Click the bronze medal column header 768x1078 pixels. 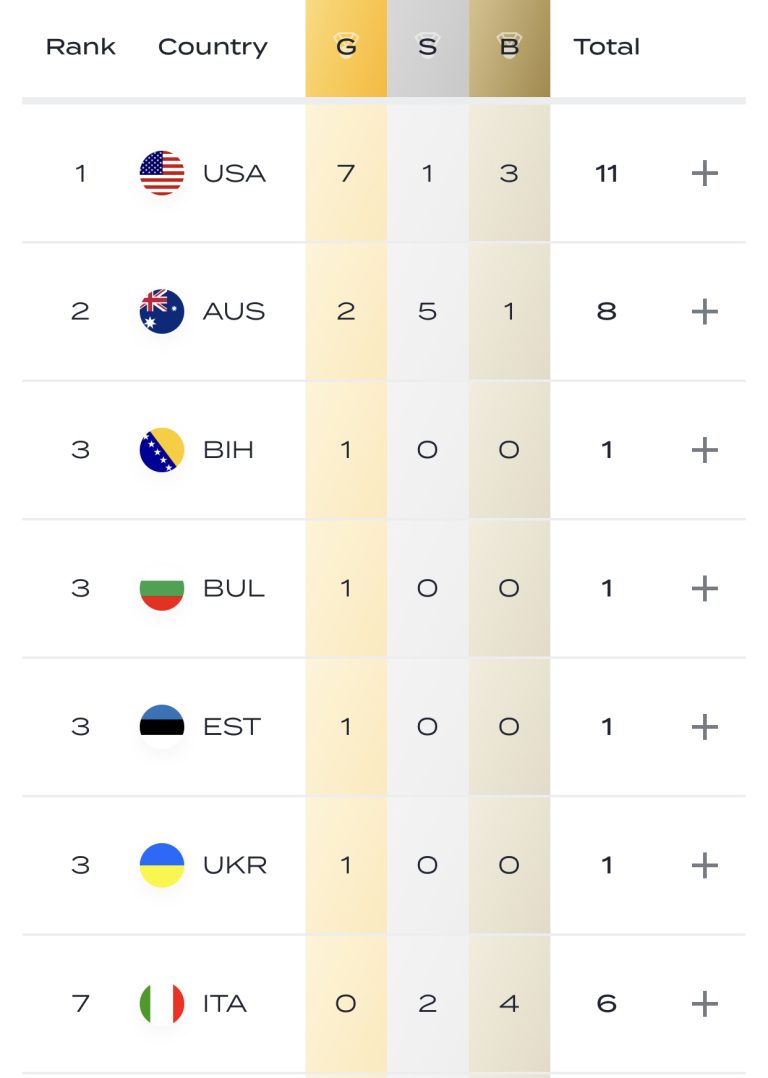tap(509, 47)
